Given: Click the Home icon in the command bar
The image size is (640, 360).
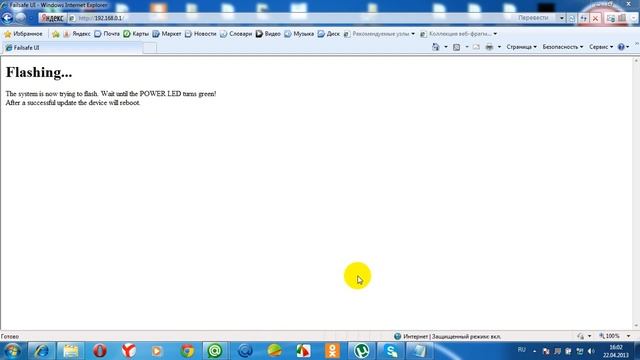Looking at the screenshot, I should 436,47.
